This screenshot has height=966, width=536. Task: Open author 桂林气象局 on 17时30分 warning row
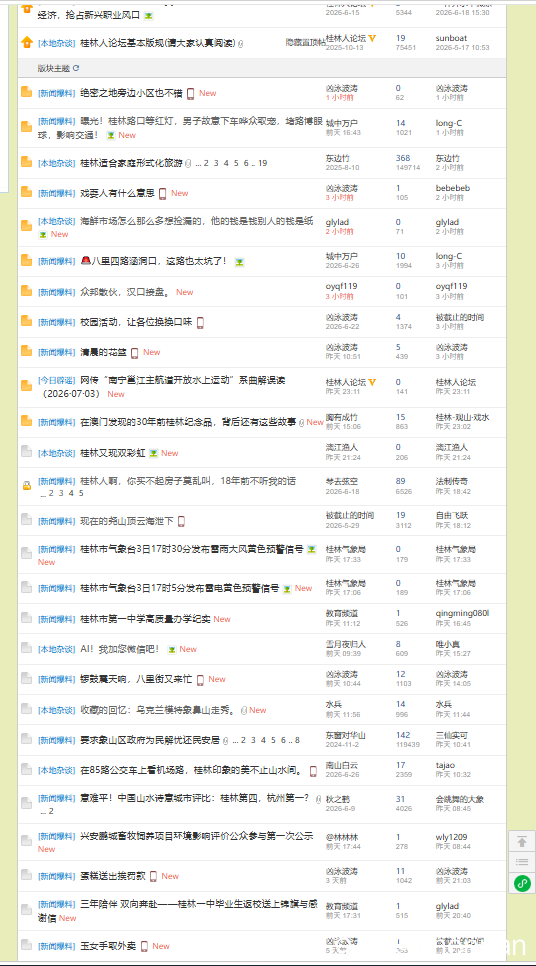[346, 549]
